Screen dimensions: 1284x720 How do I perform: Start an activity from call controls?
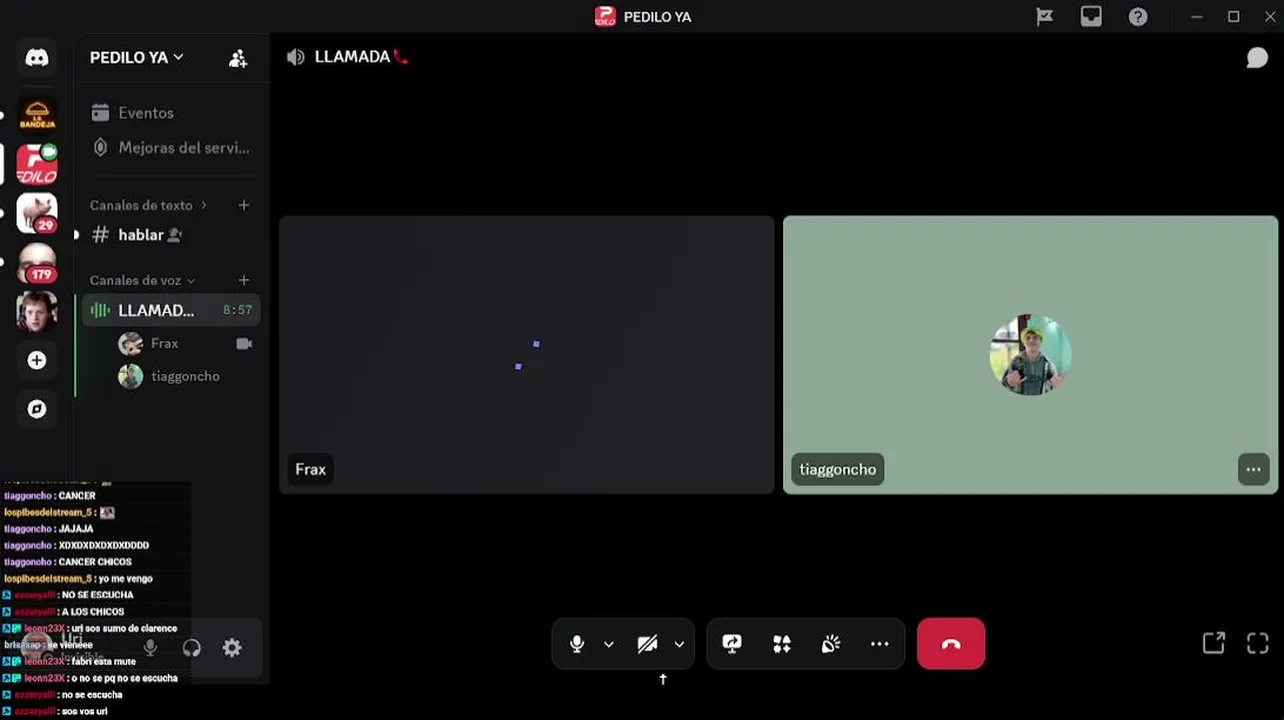[x=782, y=644]
